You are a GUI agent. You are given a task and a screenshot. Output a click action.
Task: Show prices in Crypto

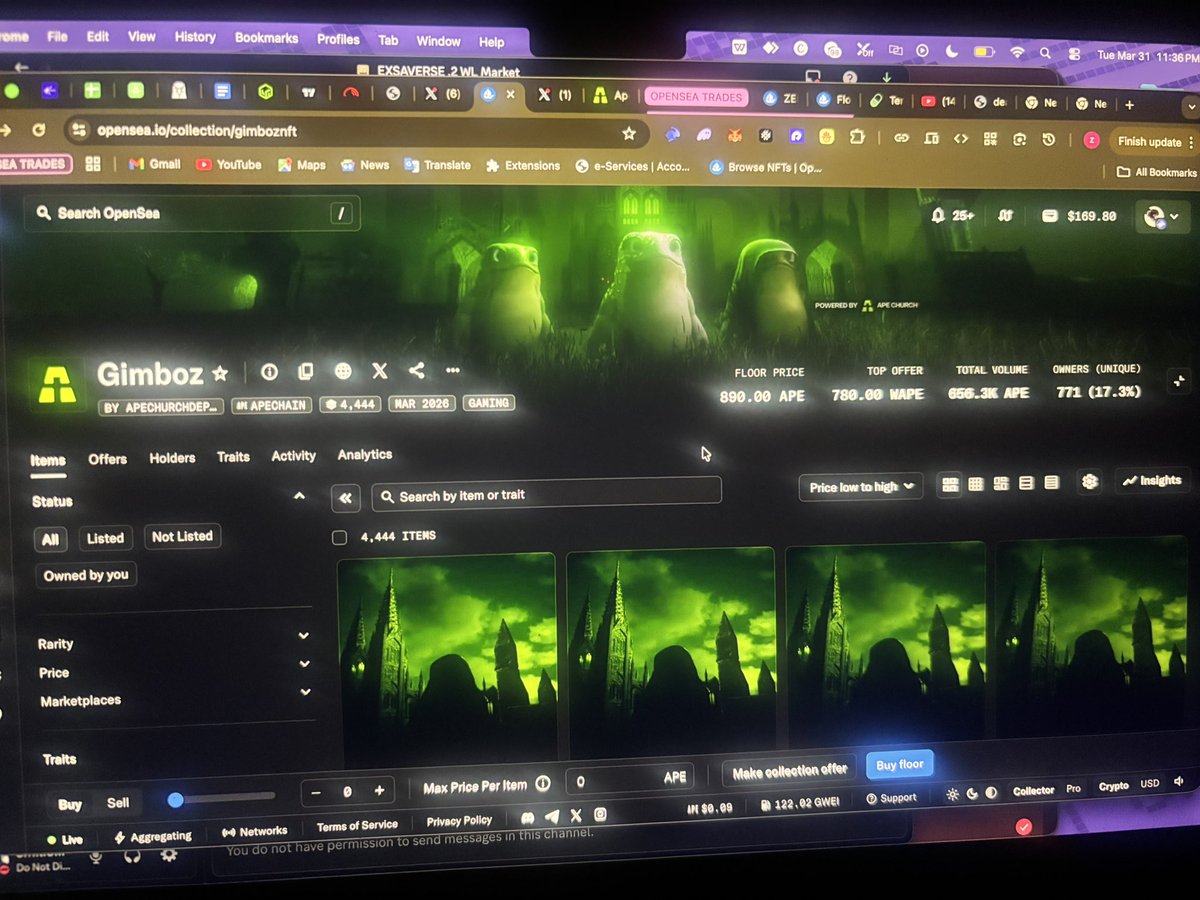click(x=1114, y=786)
